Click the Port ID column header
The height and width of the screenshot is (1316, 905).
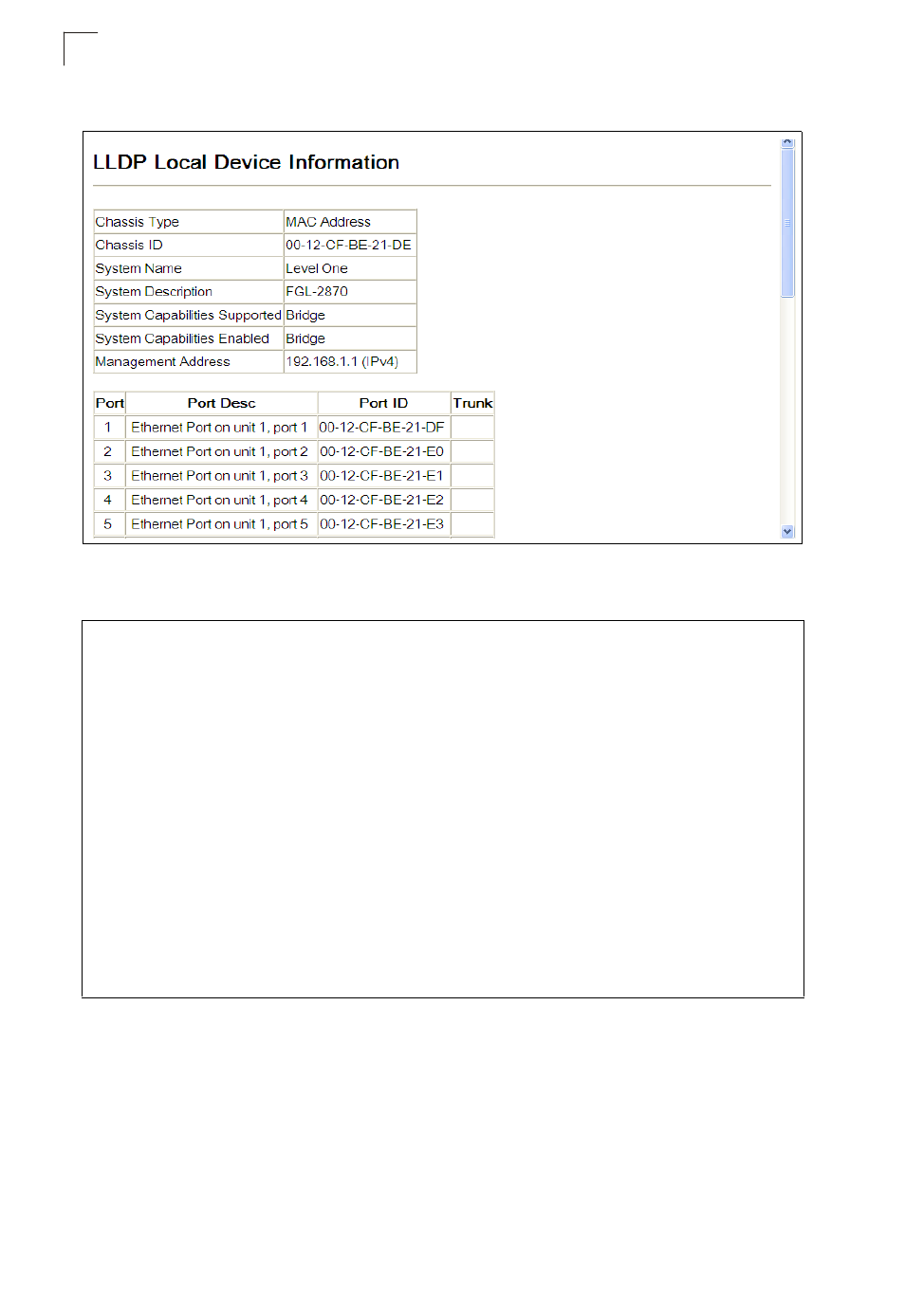click(x=384, y=403)
